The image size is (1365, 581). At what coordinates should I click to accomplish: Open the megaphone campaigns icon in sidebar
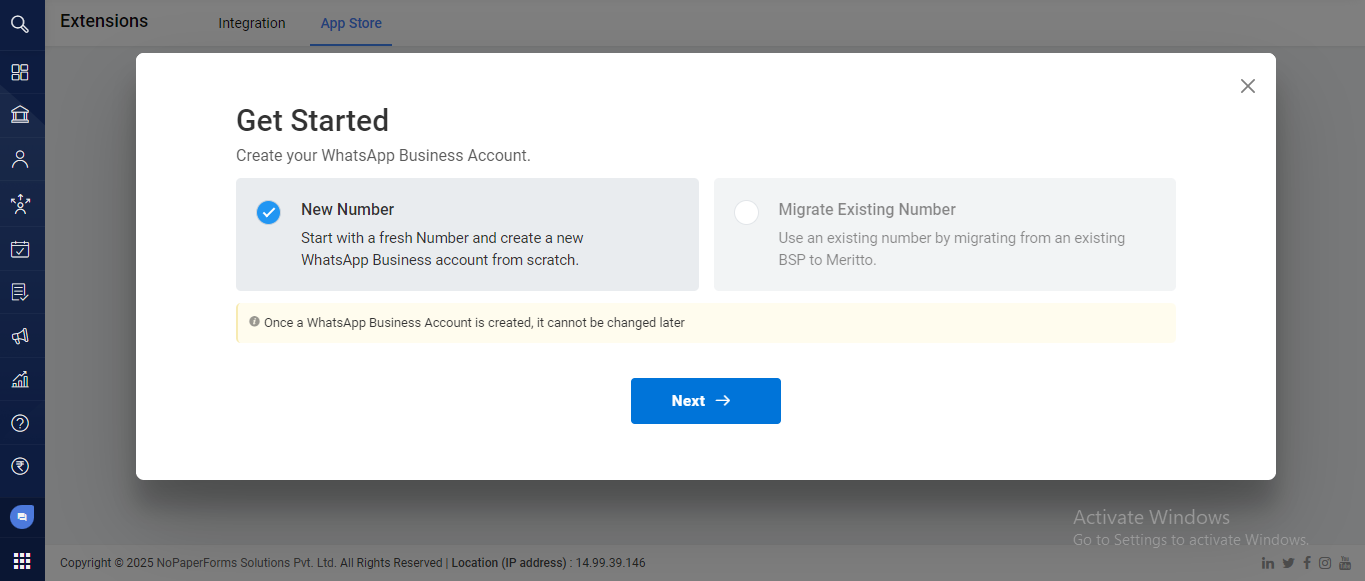20,336
